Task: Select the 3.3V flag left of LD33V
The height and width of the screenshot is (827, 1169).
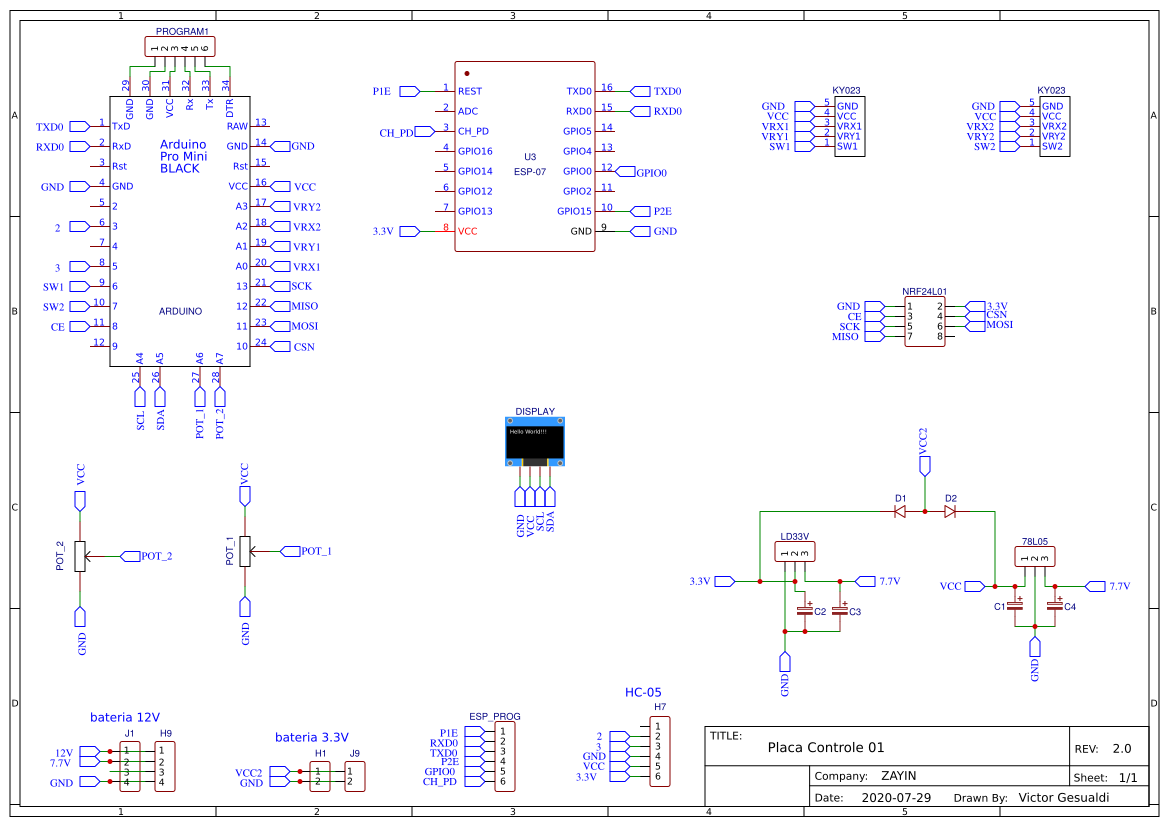Action: coord(725,582)
